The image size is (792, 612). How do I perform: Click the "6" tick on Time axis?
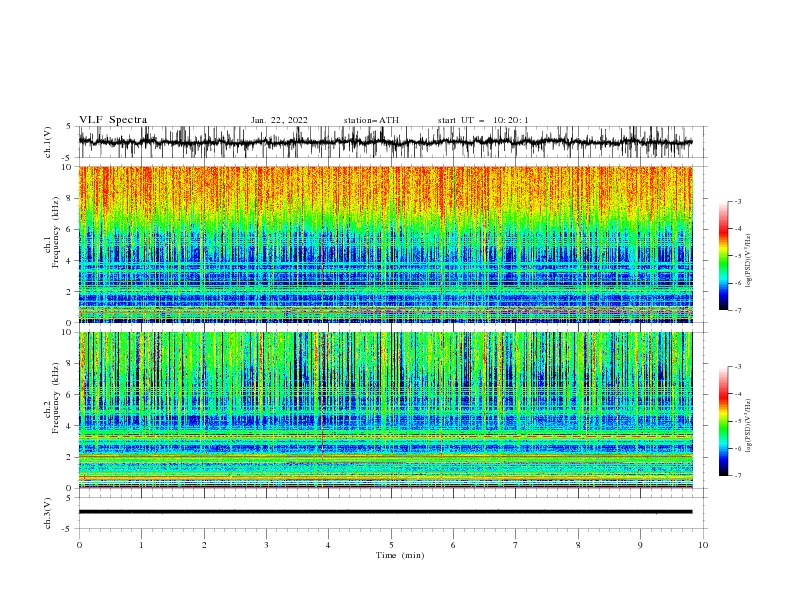pyautogui.click(x=453, y=545)
